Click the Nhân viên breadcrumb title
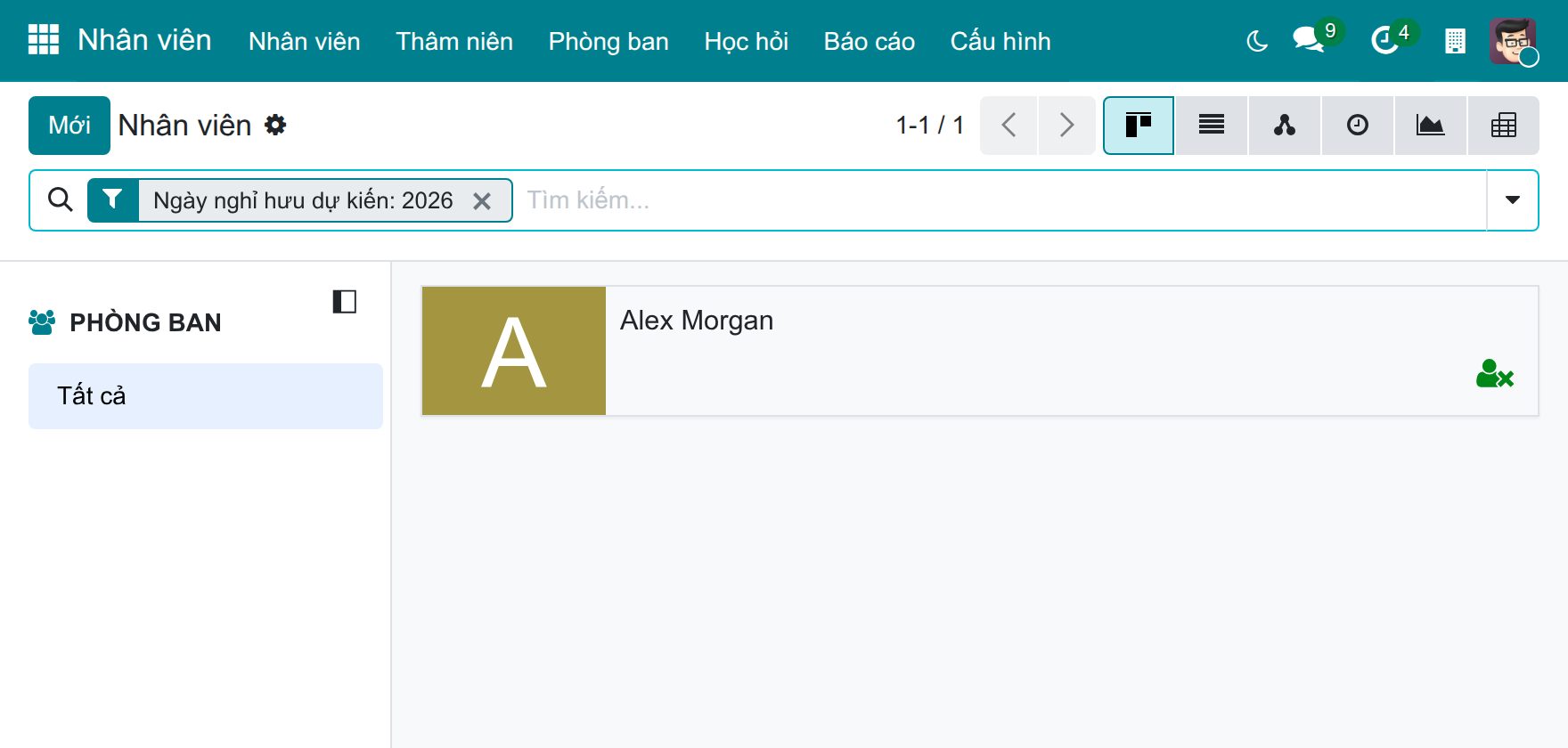Screen dimensions: 1568x748 tap(185, 126)
